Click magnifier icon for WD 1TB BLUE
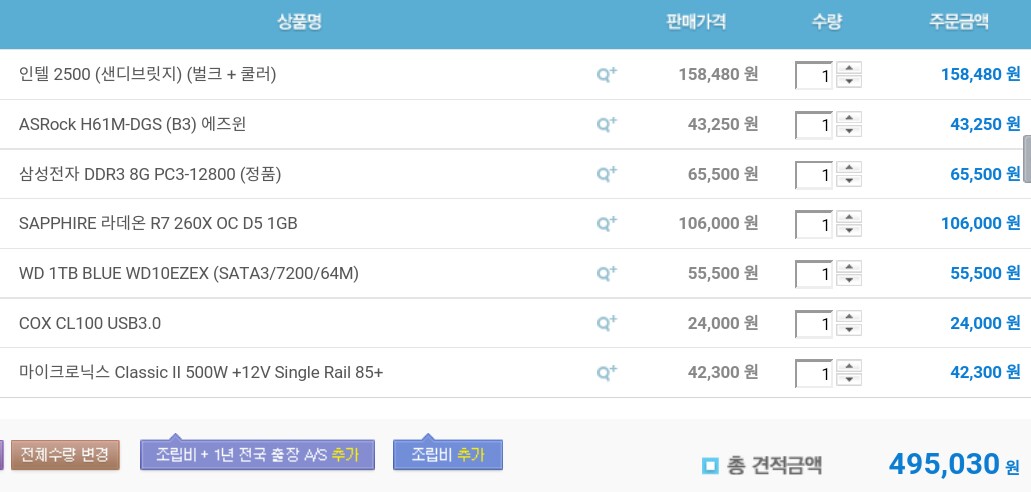 pyautogui.click(x=606, y=273)
